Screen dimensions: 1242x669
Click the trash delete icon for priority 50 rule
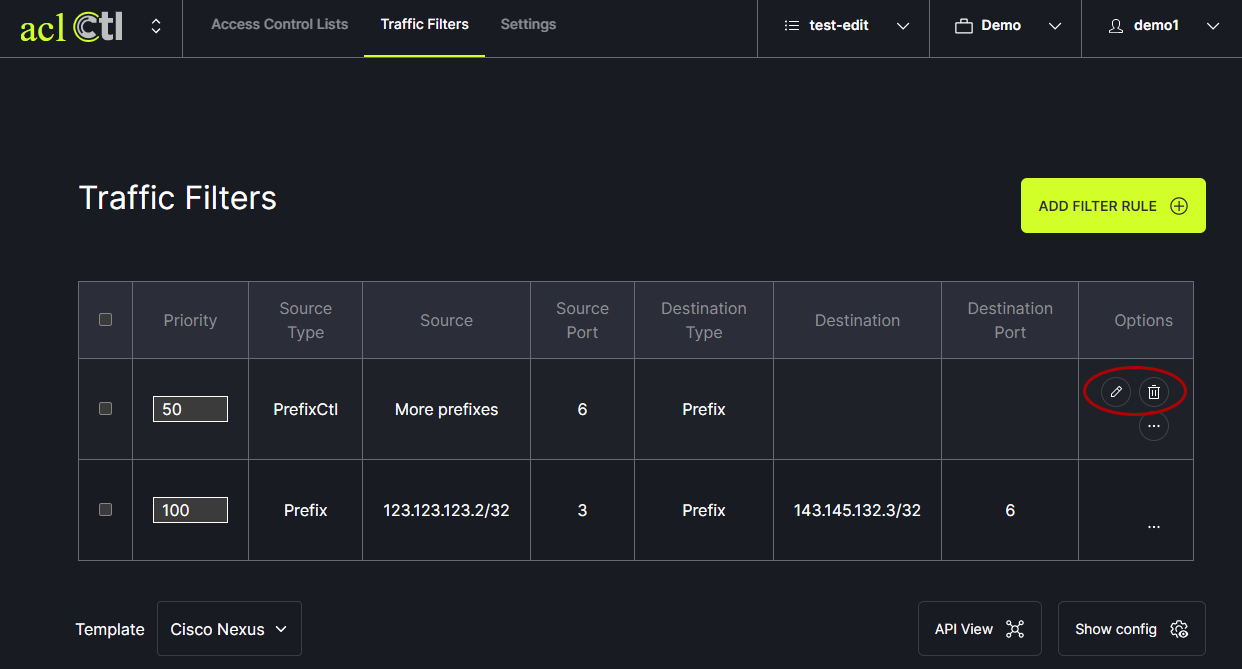(1153, 393)
